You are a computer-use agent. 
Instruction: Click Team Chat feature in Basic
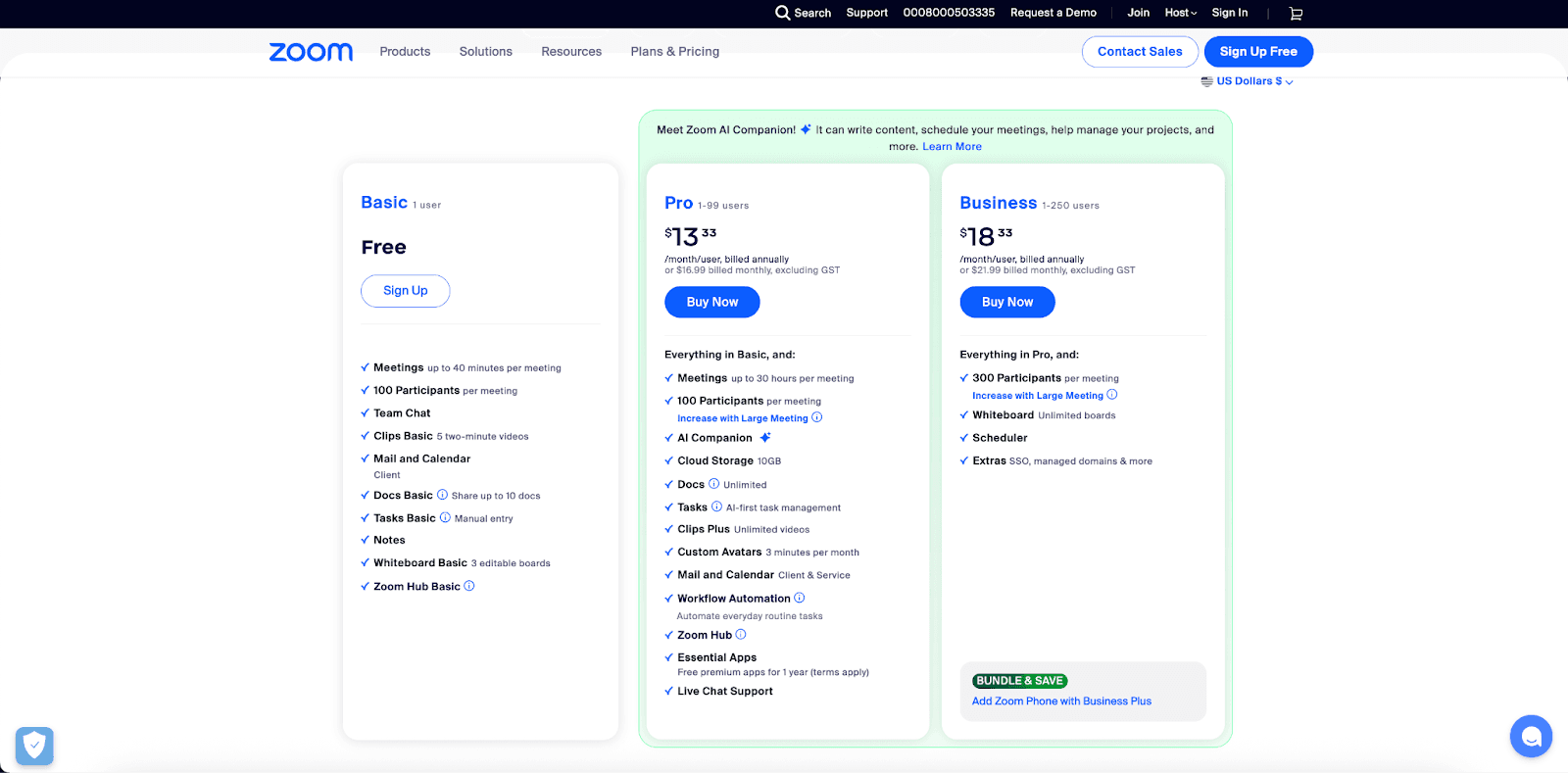[x=402, y=413]
